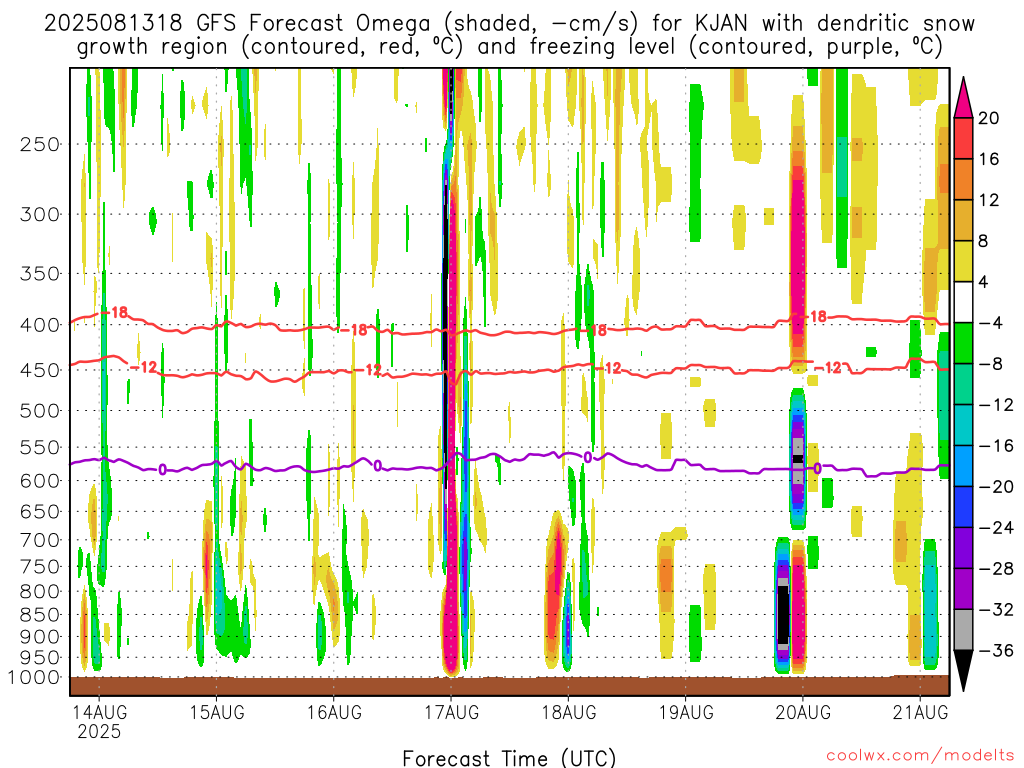The height and width of the screenshot is (768, 1024).
Task: Click the yellow colorbar swatch between 4 and 8
Action: pyautogui.click(x=963, y=261)
